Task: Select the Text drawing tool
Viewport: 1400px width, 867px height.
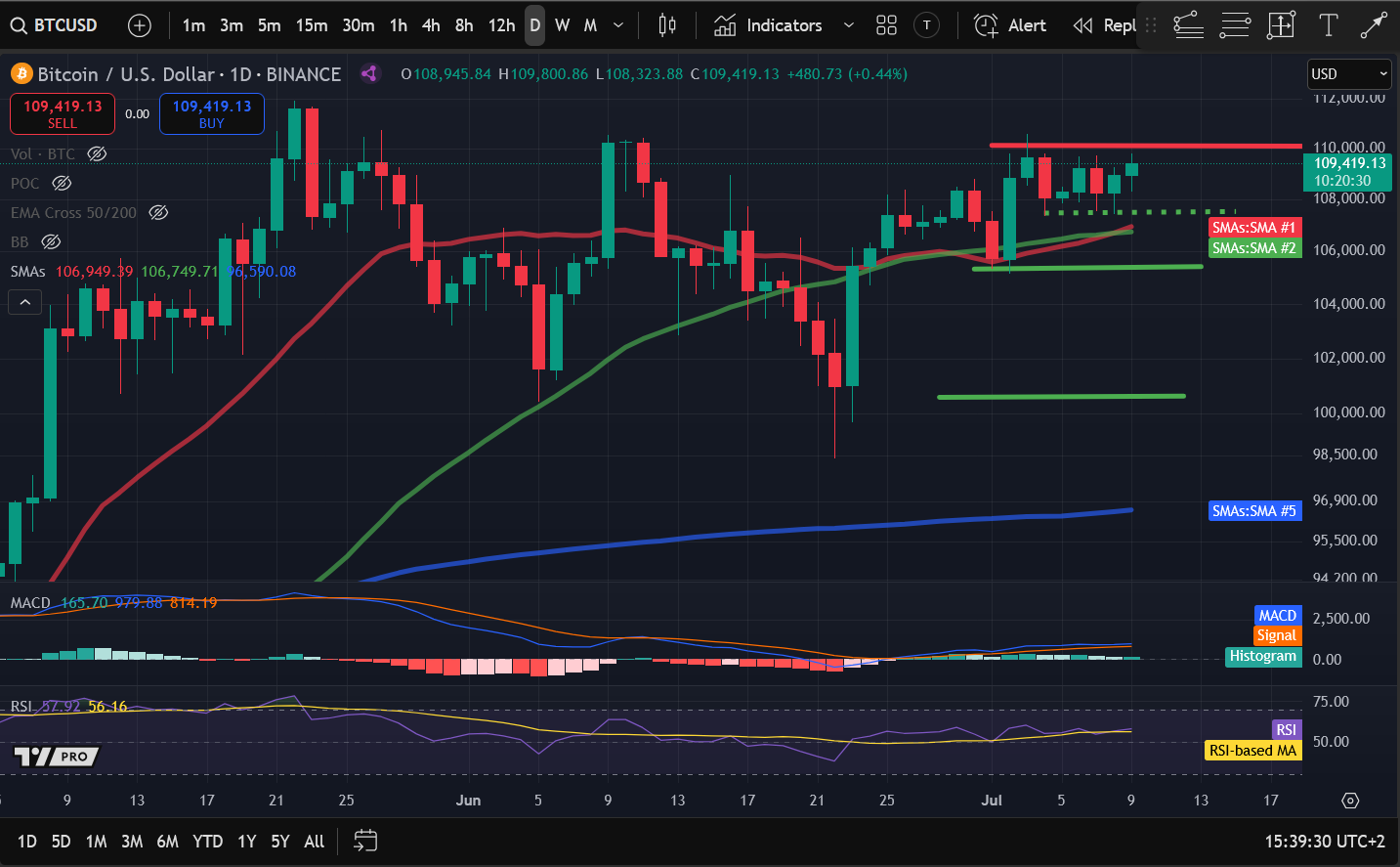Action: pos(1328,25)
